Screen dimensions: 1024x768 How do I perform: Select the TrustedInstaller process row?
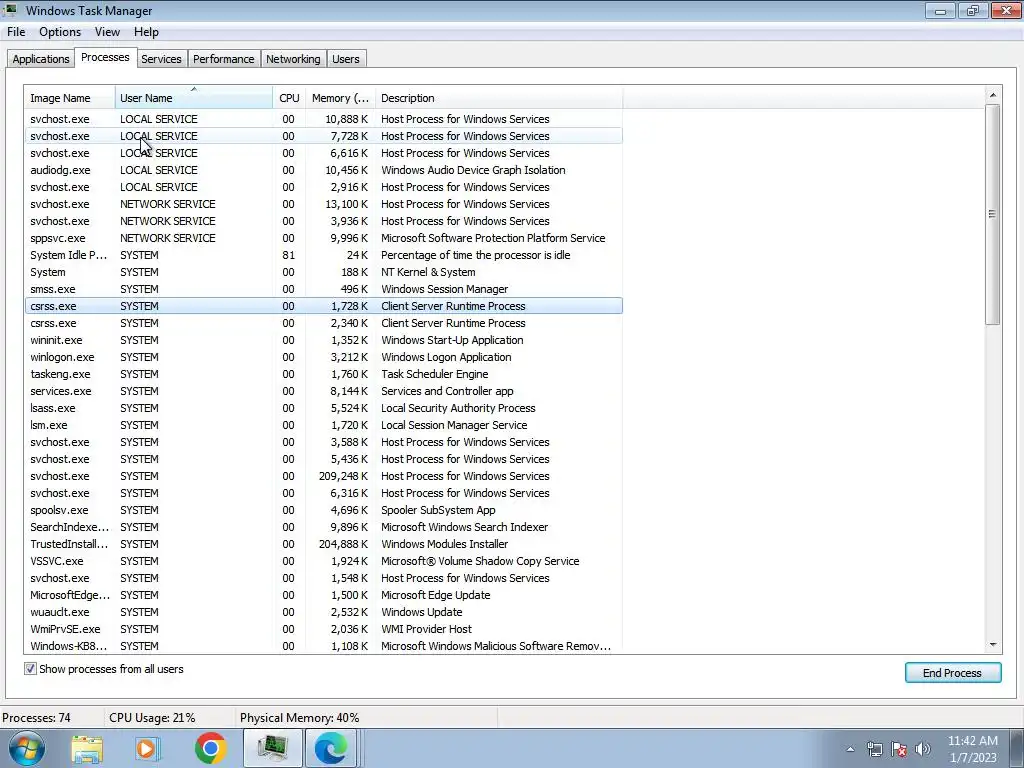point(323,543)
